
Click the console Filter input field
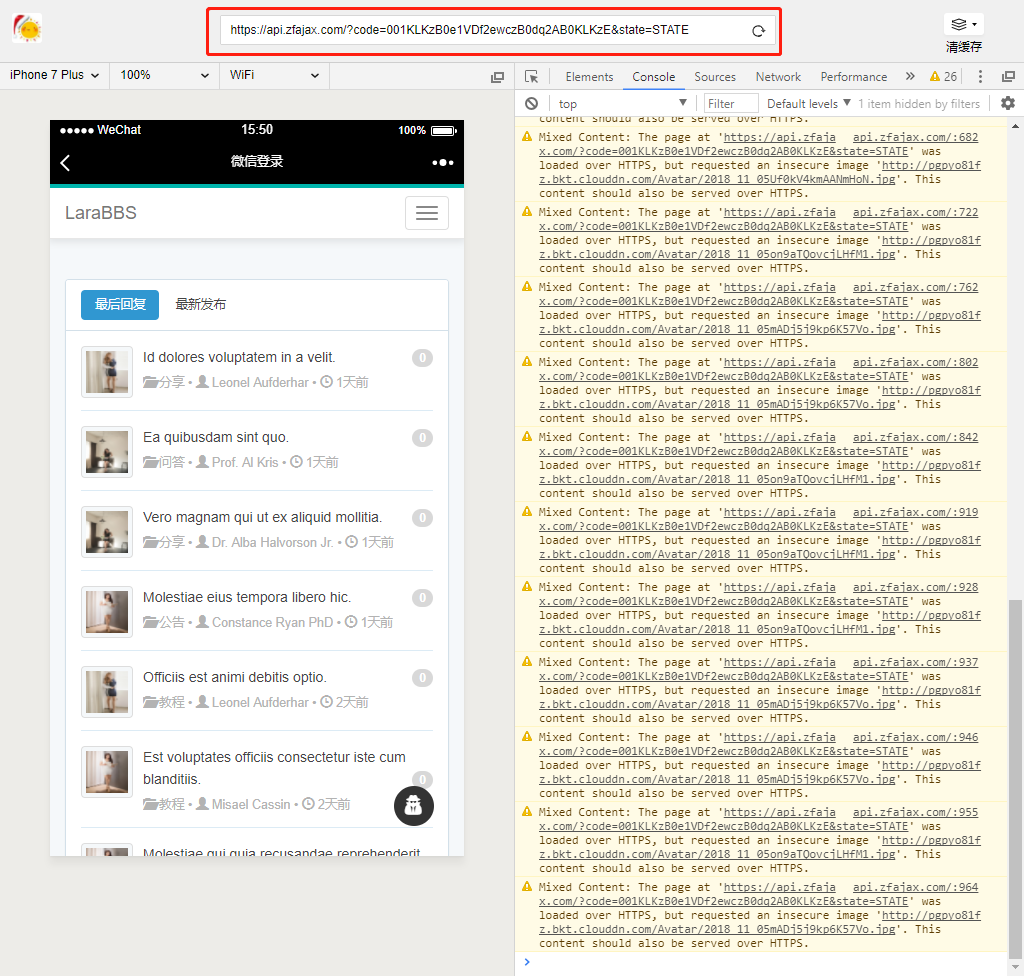click(x=730, y=103)
